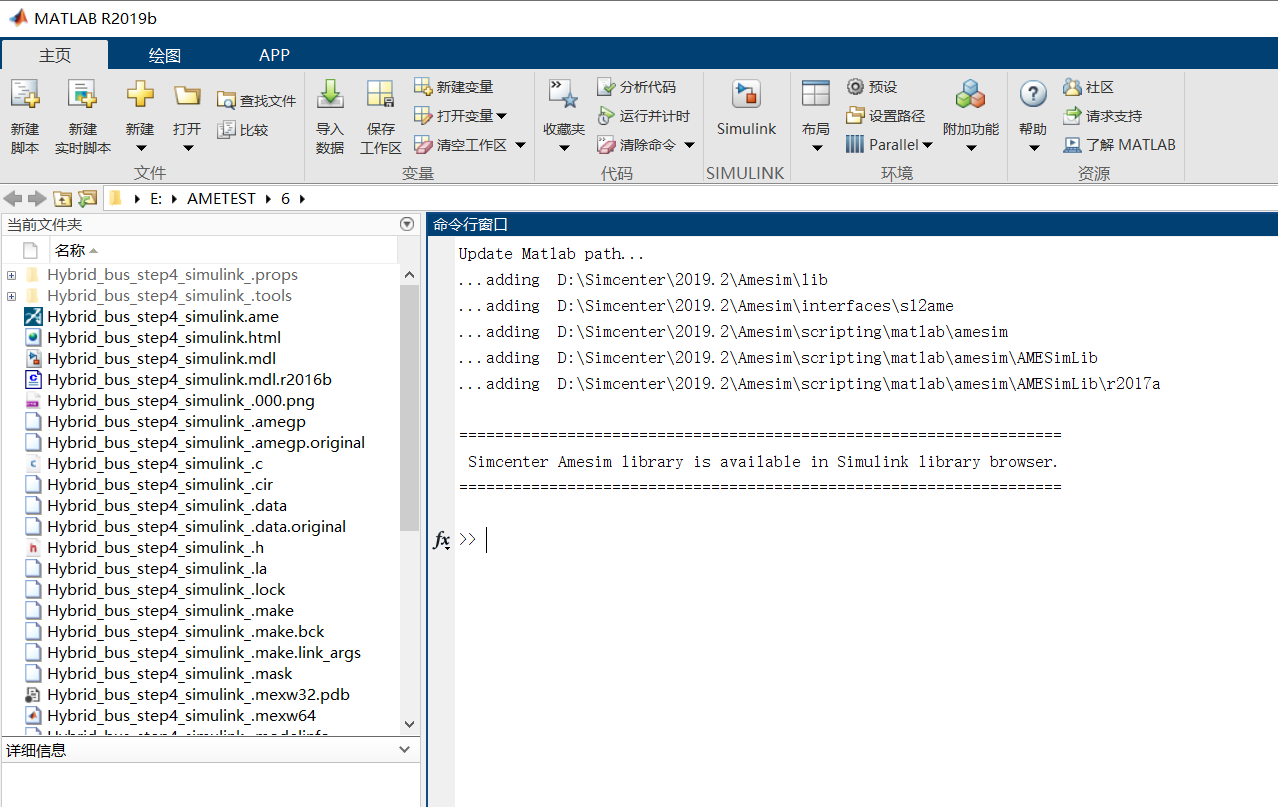Switch to the APP tab
The width and height of the screenshot is (1278, 807).
(273, 55)
